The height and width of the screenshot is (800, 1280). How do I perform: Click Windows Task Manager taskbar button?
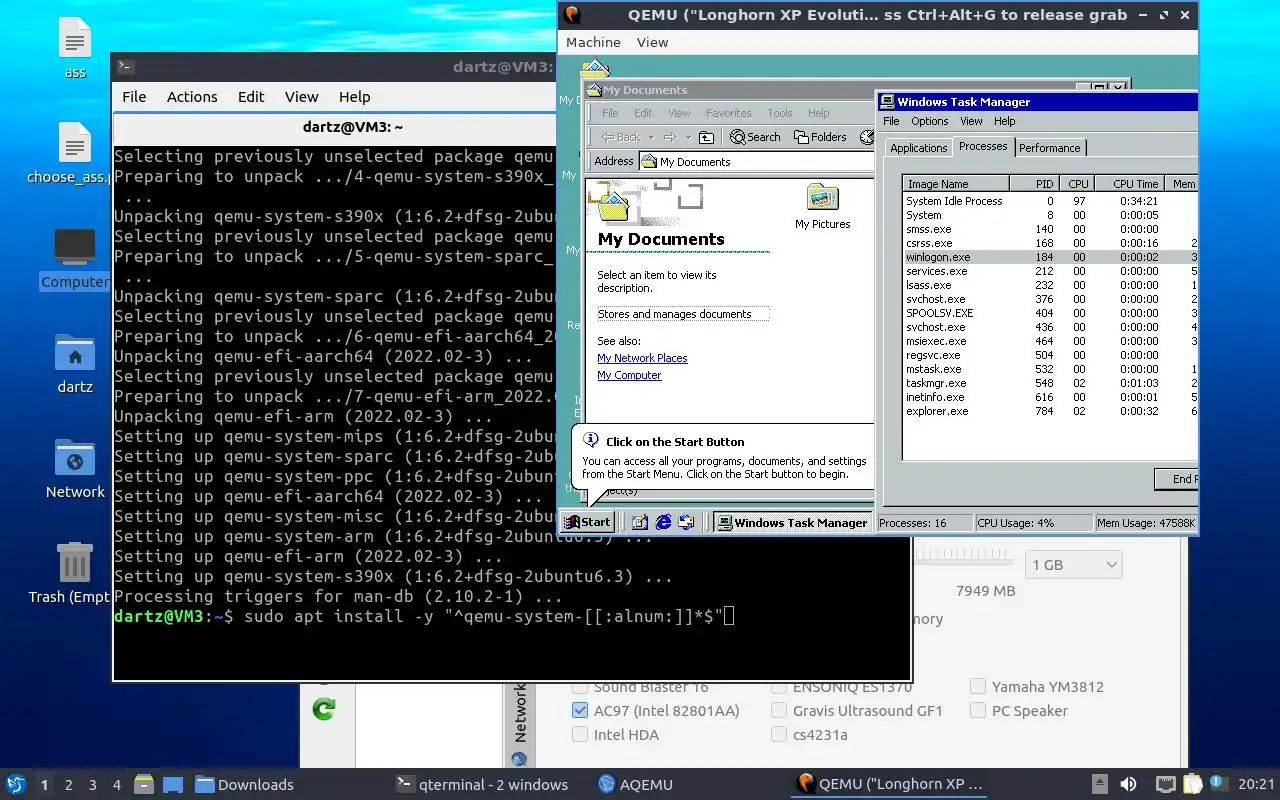(x=791, y=522)
